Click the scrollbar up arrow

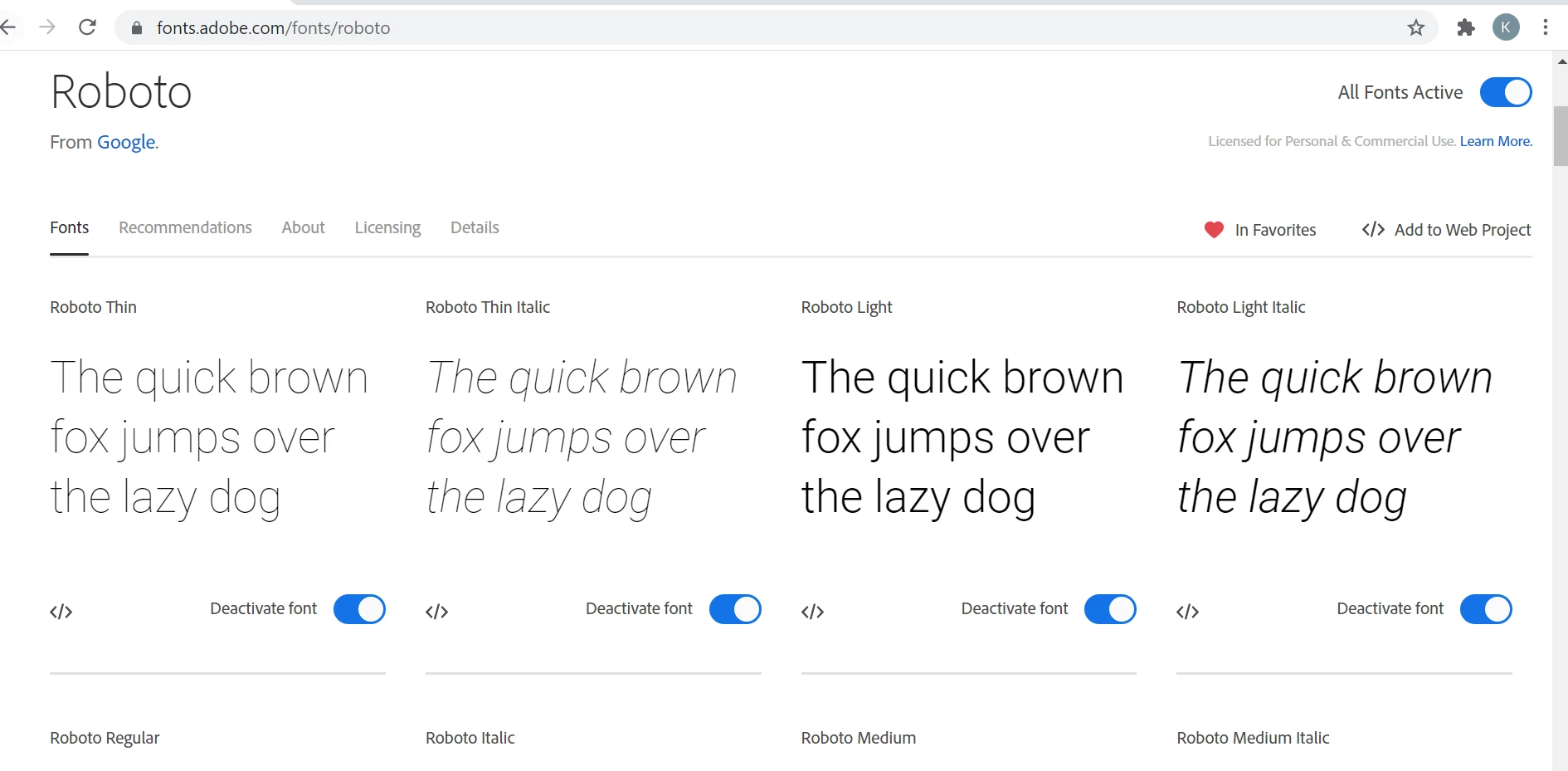click(1561, 61)
